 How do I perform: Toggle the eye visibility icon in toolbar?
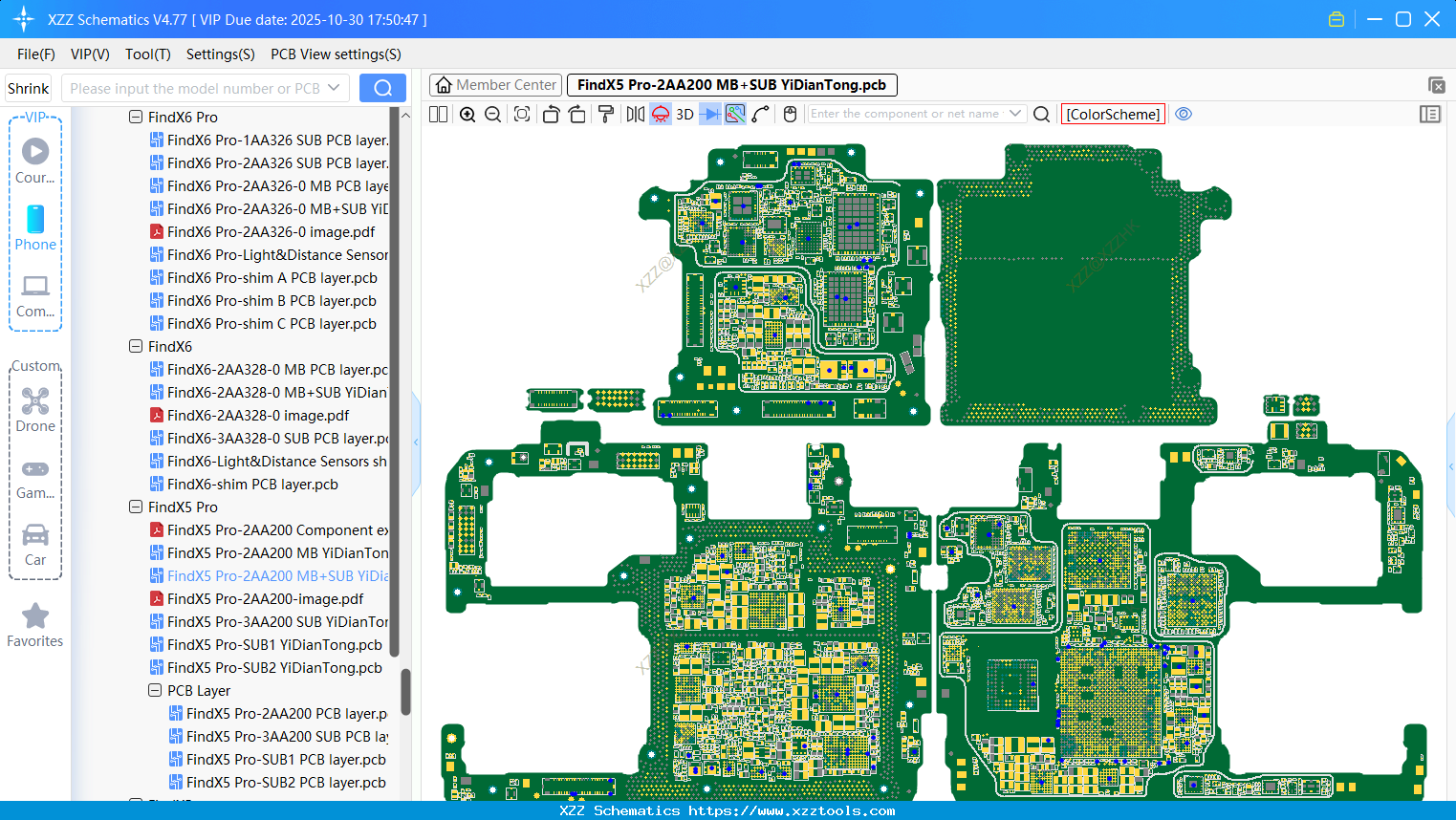click(1184, 114)
